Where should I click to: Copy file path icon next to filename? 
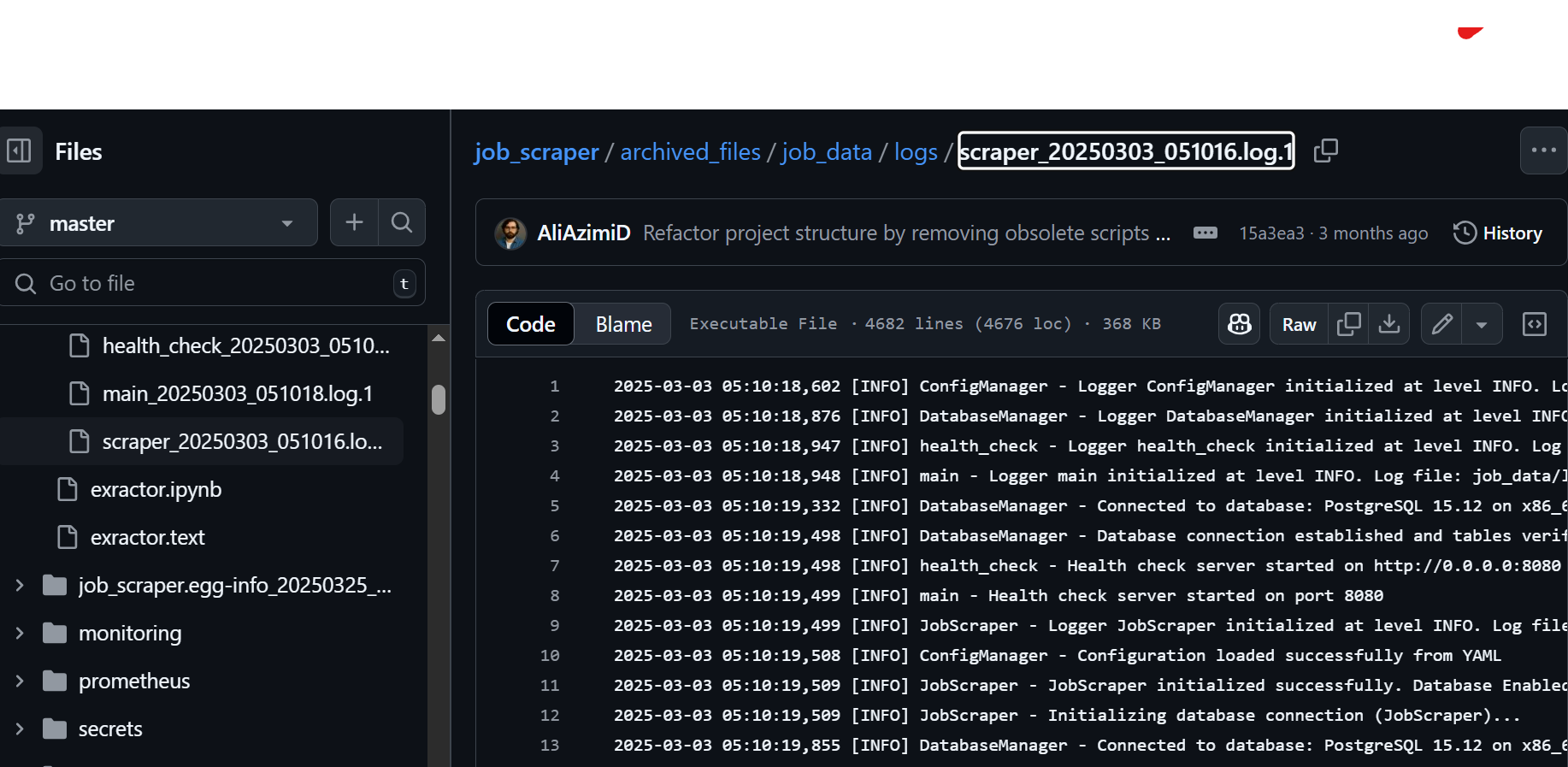(1325, 150)
